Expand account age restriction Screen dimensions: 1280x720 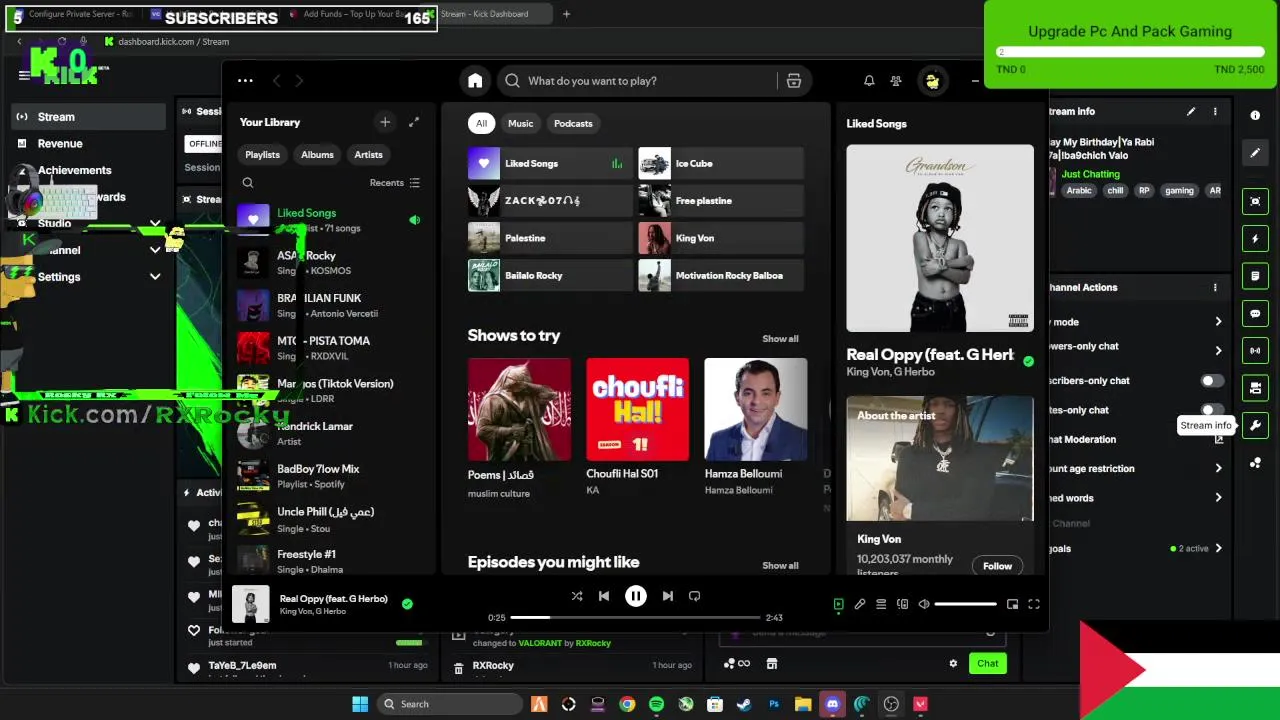1218,469
